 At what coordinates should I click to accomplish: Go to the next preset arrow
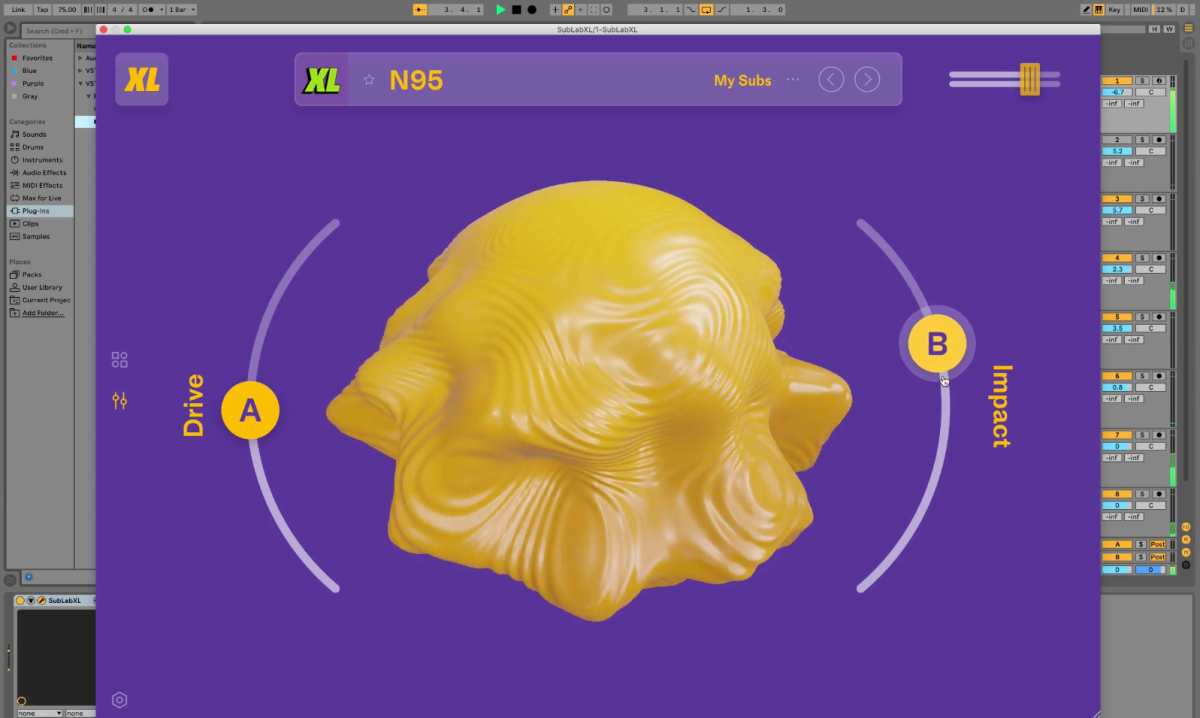(867, 79)
